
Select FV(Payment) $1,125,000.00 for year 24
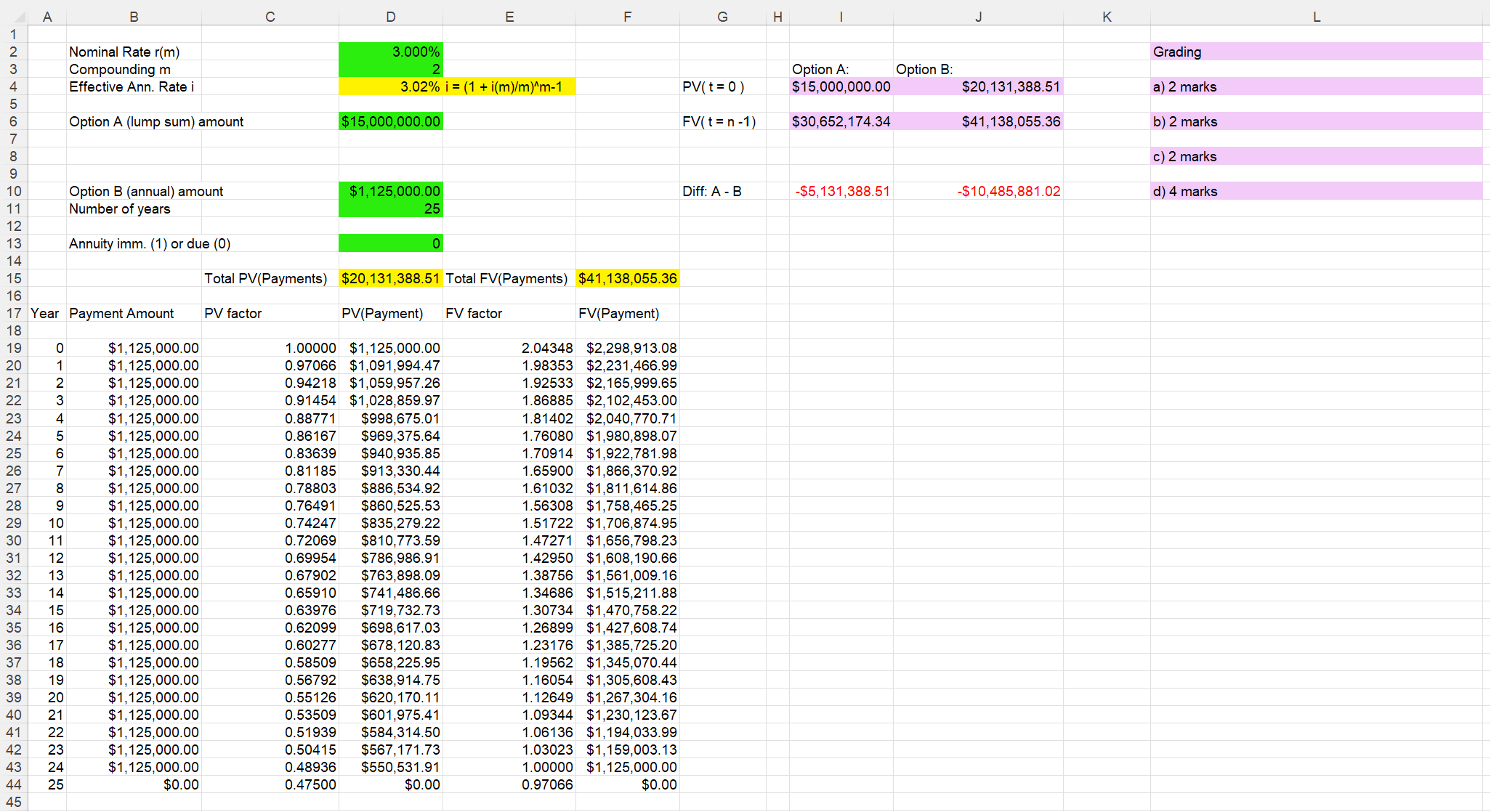tap(628, 767)
